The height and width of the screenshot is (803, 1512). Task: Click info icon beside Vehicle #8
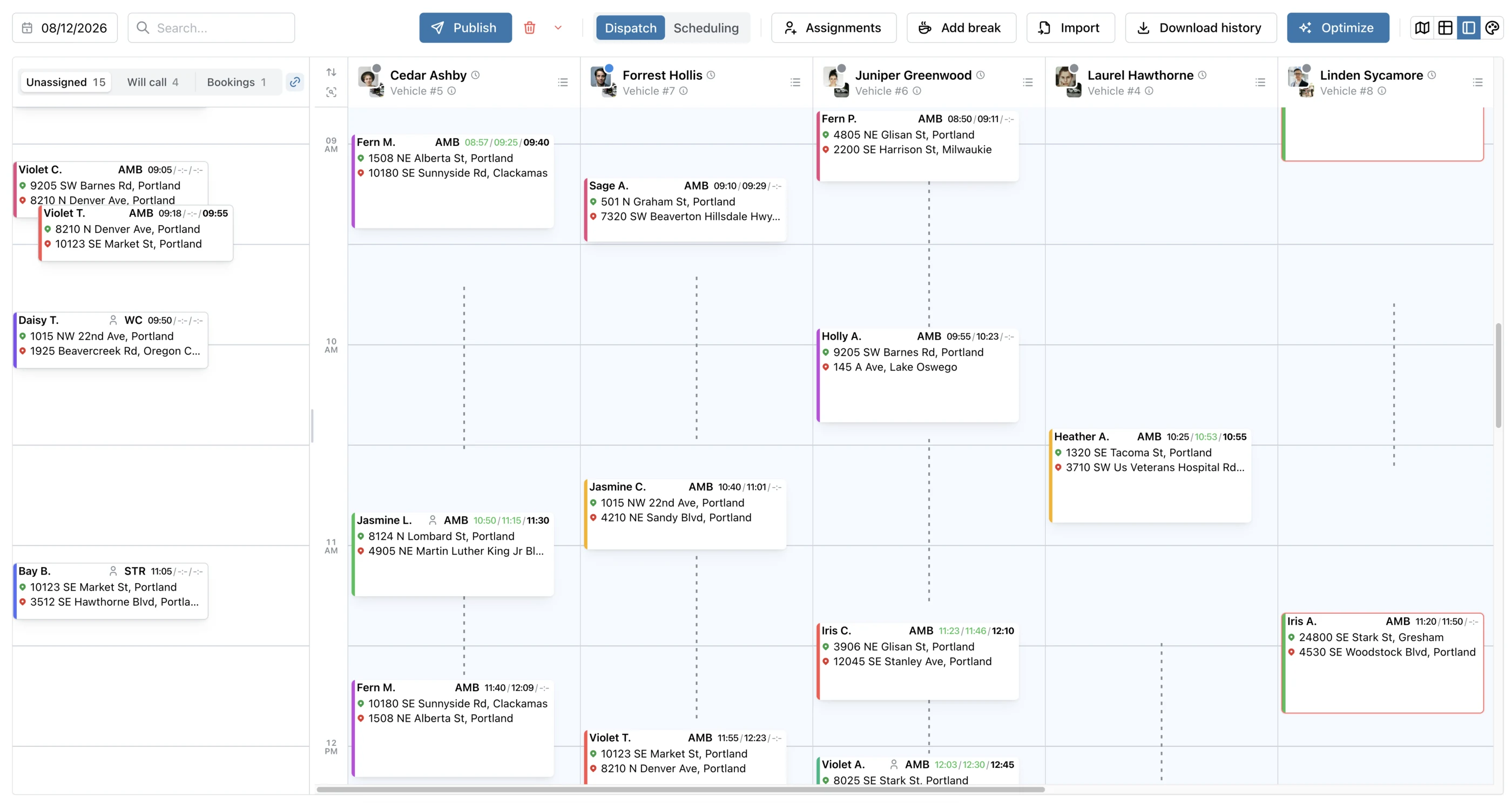1382,90
